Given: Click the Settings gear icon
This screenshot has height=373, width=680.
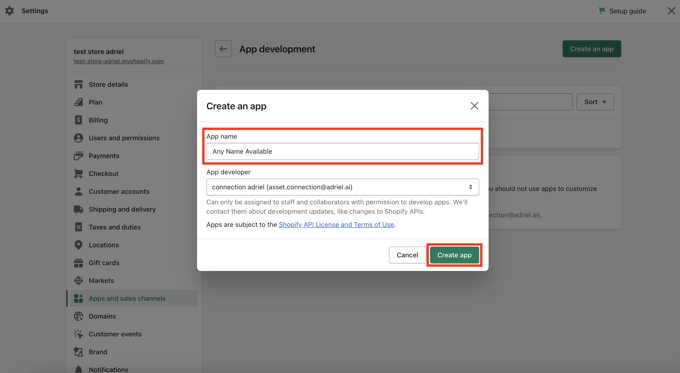Looking at the screenshot, I should tap(10, 11).
